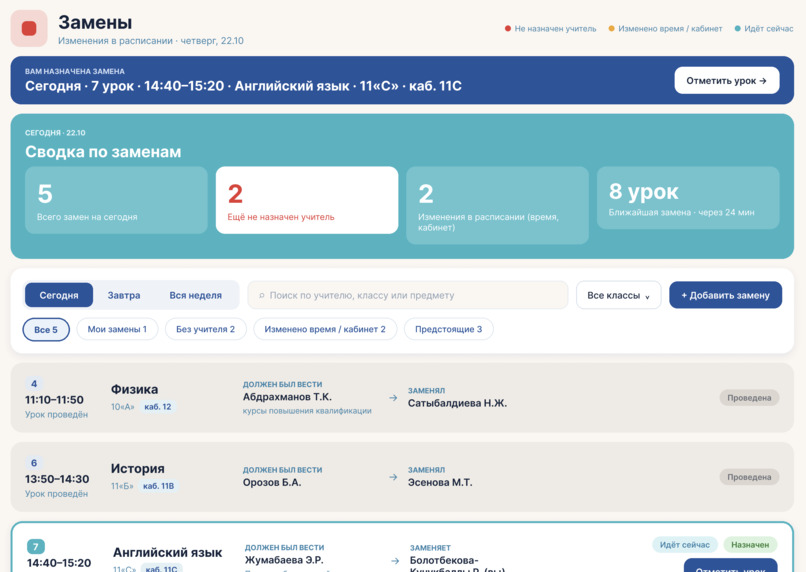This screenshot has height=572, width=806.
Task: Click arrow icon between Орозов and Эсенова
Action: (393, 477)
